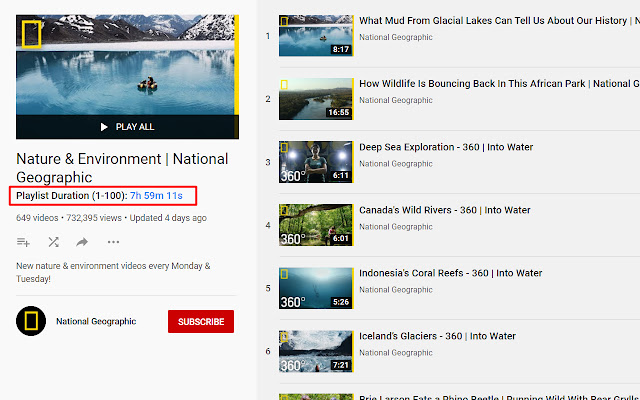Click title 'Indonesia's Coral Reefs - 360'

pyautogui.click(x=450, y=273)
